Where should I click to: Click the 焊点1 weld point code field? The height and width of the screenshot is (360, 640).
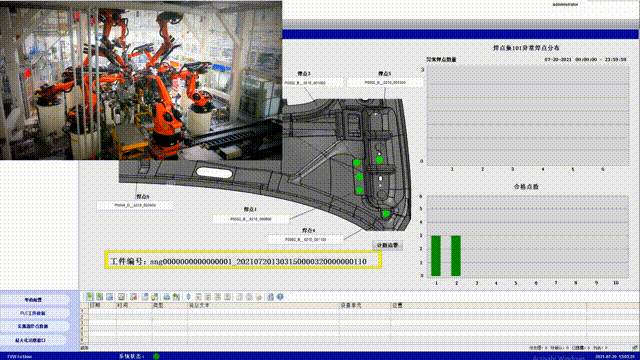[x=251, y=219]
